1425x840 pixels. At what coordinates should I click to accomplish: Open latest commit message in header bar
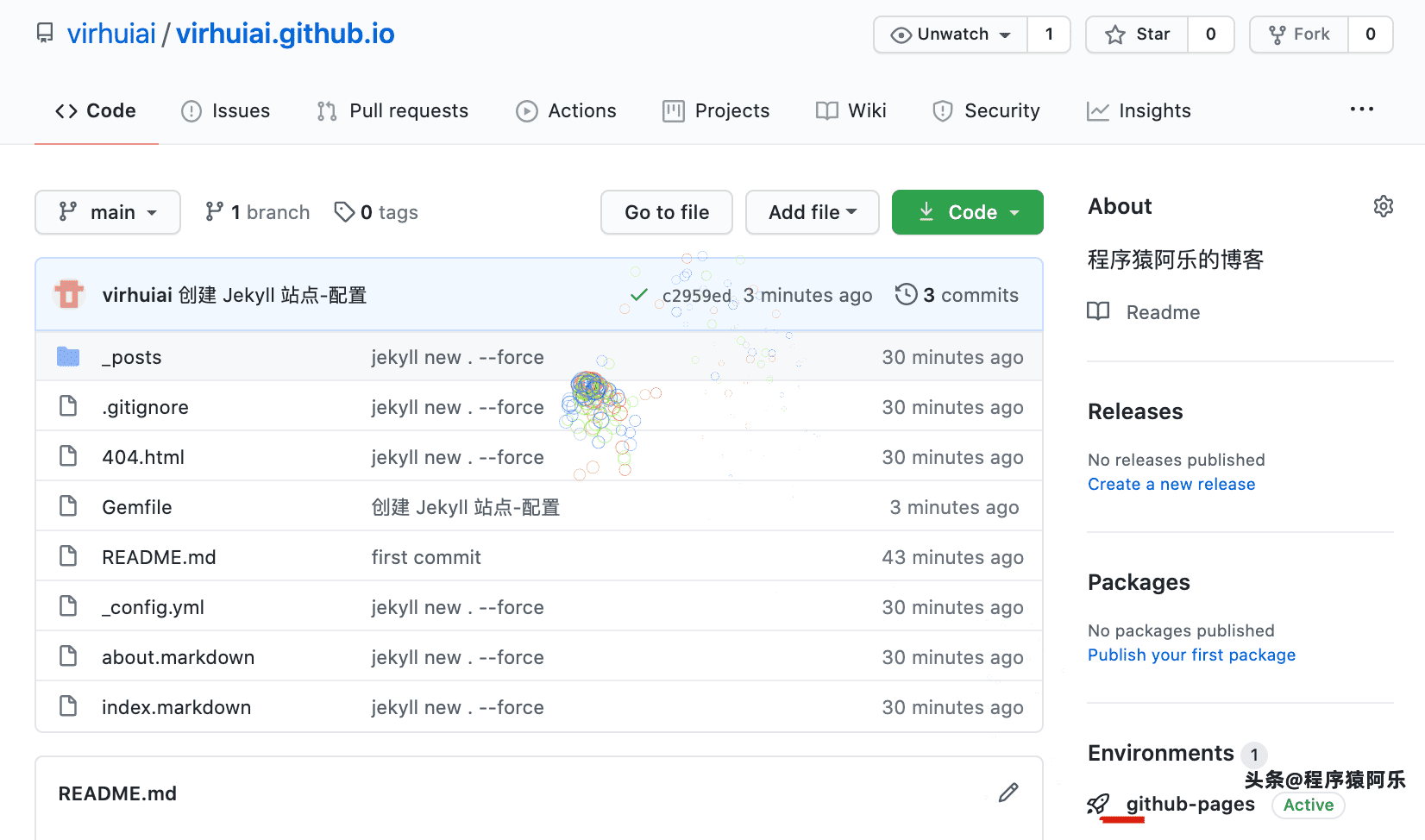(x=273, y=295)
